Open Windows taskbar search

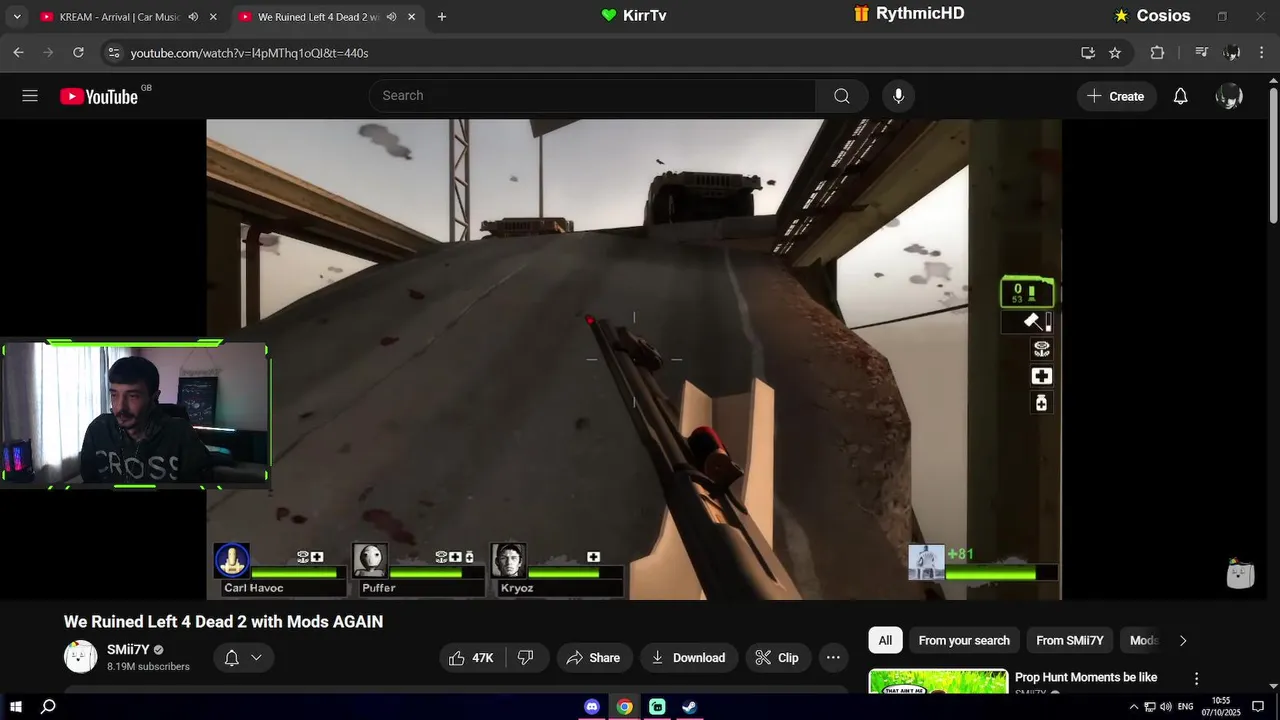pos(48,707)
